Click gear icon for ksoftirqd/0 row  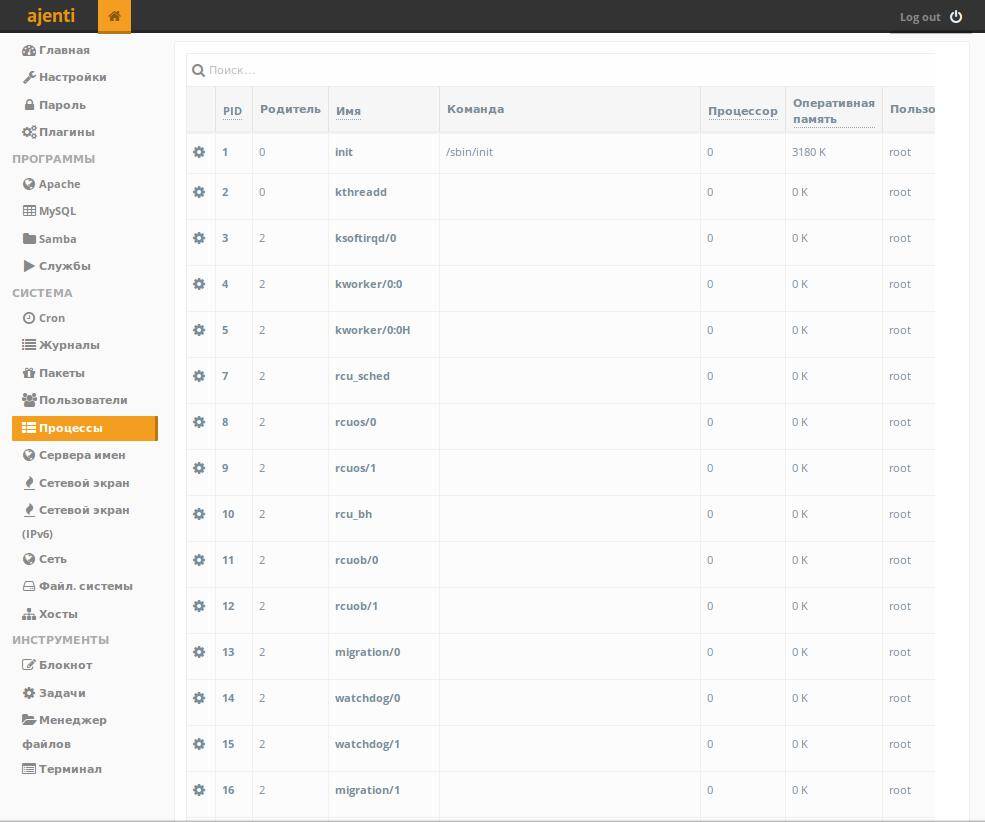pos(199,238)
